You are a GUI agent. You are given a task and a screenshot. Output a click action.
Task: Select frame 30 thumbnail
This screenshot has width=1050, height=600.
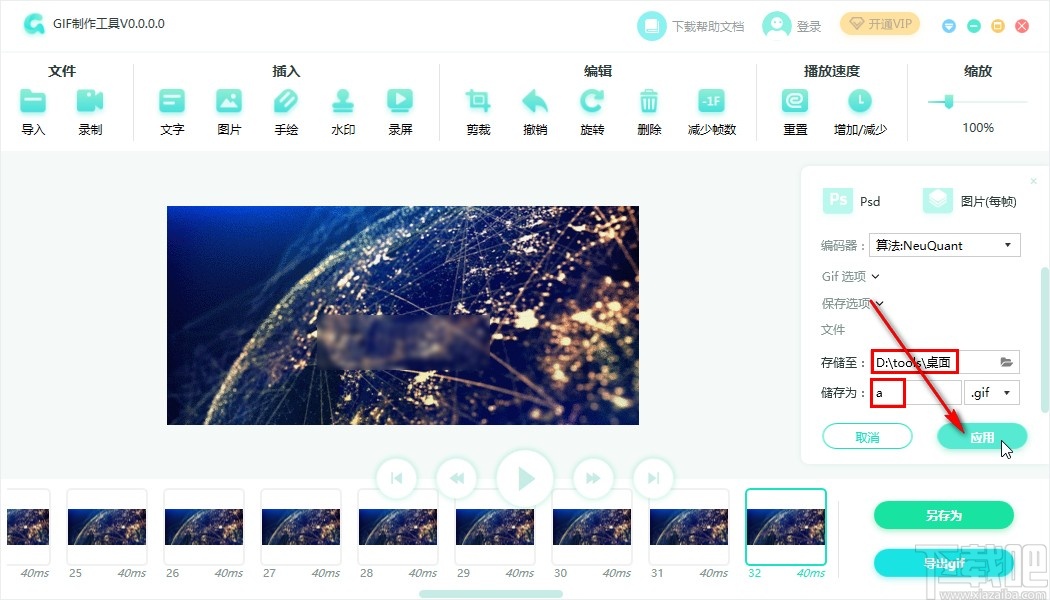[x=592, y=527]
